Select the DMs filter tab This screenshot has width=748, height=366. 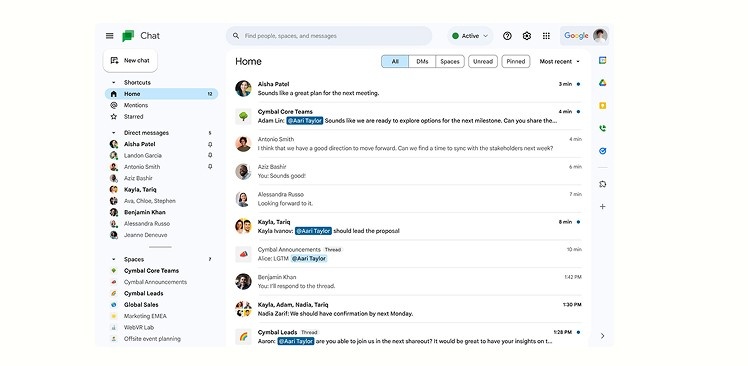pyautogui.click(x=422, y=62)
